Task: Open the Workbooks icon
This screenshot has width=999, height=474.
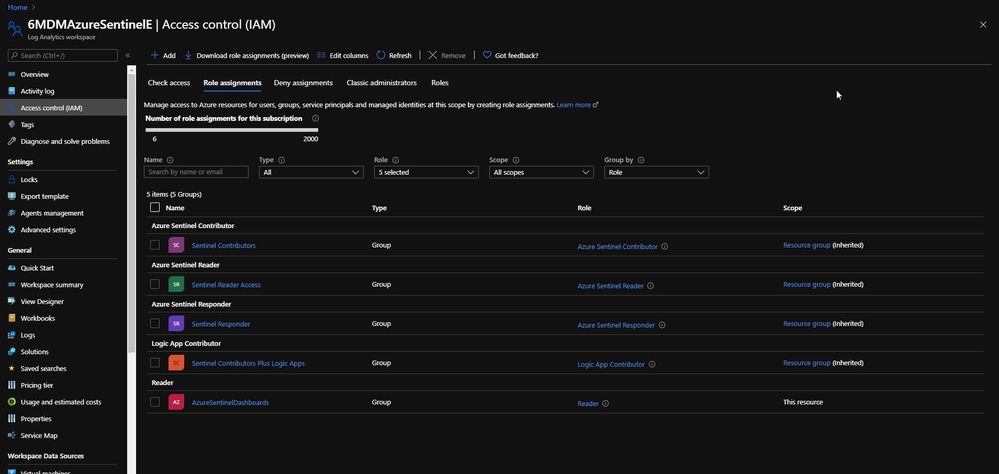Action: pyautogui.click(x=11, y=318)
